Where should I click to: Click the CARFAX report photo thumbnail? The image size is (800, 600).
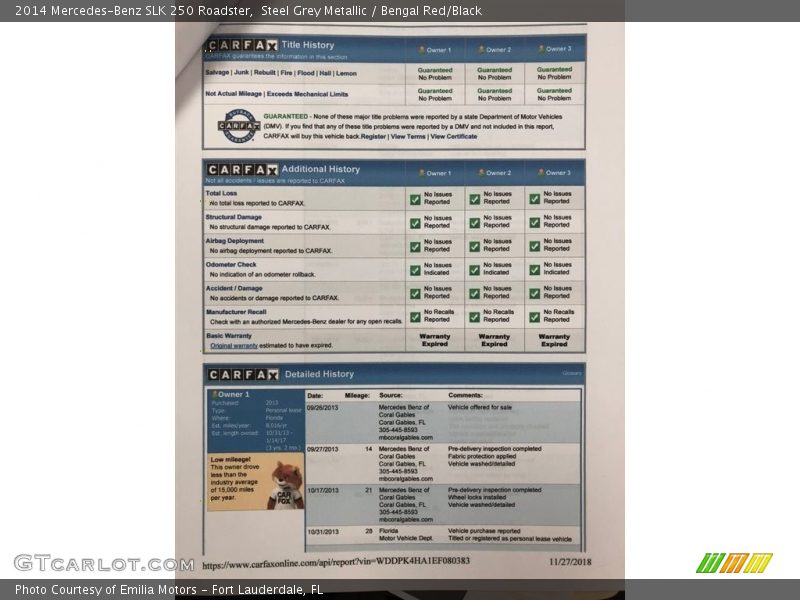click(400, 300)
